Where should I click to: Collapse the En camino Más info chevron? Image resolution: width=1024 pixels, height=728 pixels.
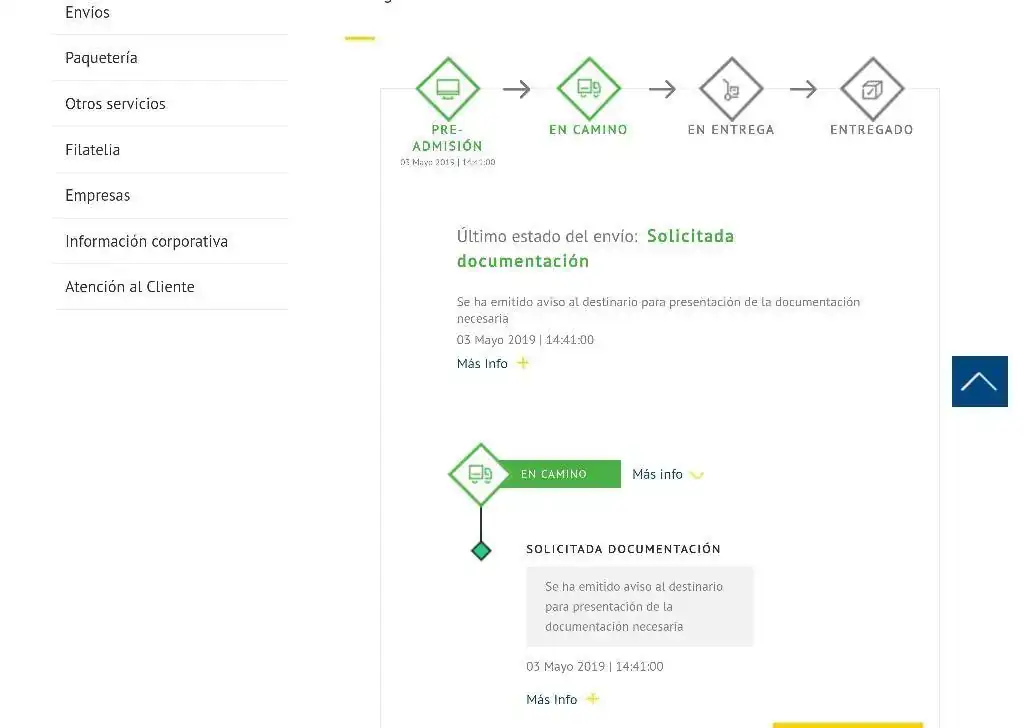tap(697, 475)
